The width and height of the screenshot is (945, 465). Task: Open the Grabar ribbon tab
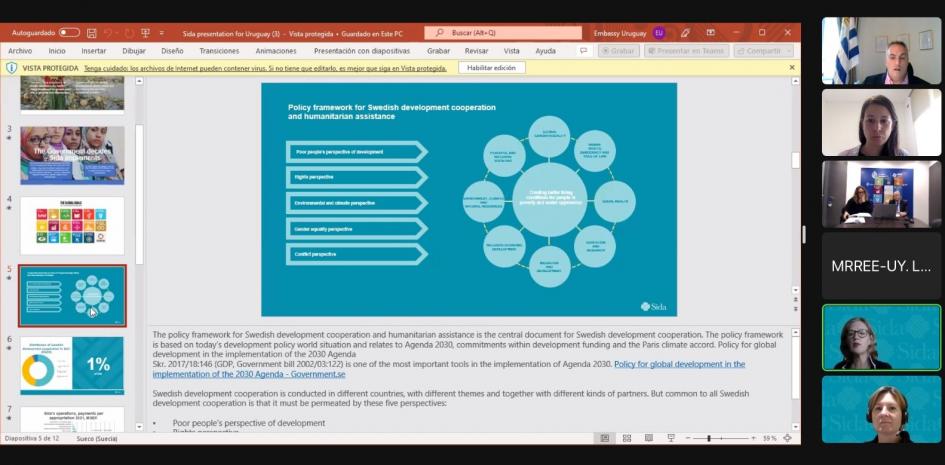[439, 51]
